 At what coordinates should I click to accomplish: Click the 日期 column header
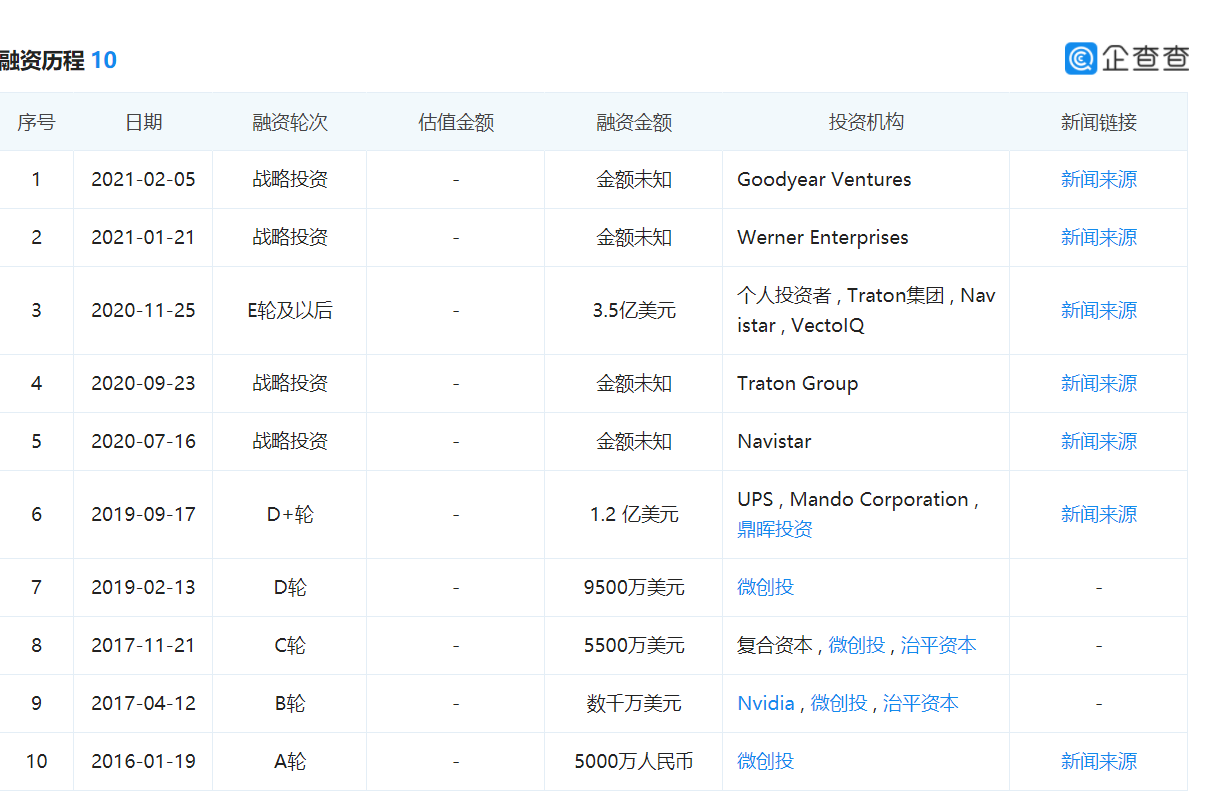(x=143, y=122)
